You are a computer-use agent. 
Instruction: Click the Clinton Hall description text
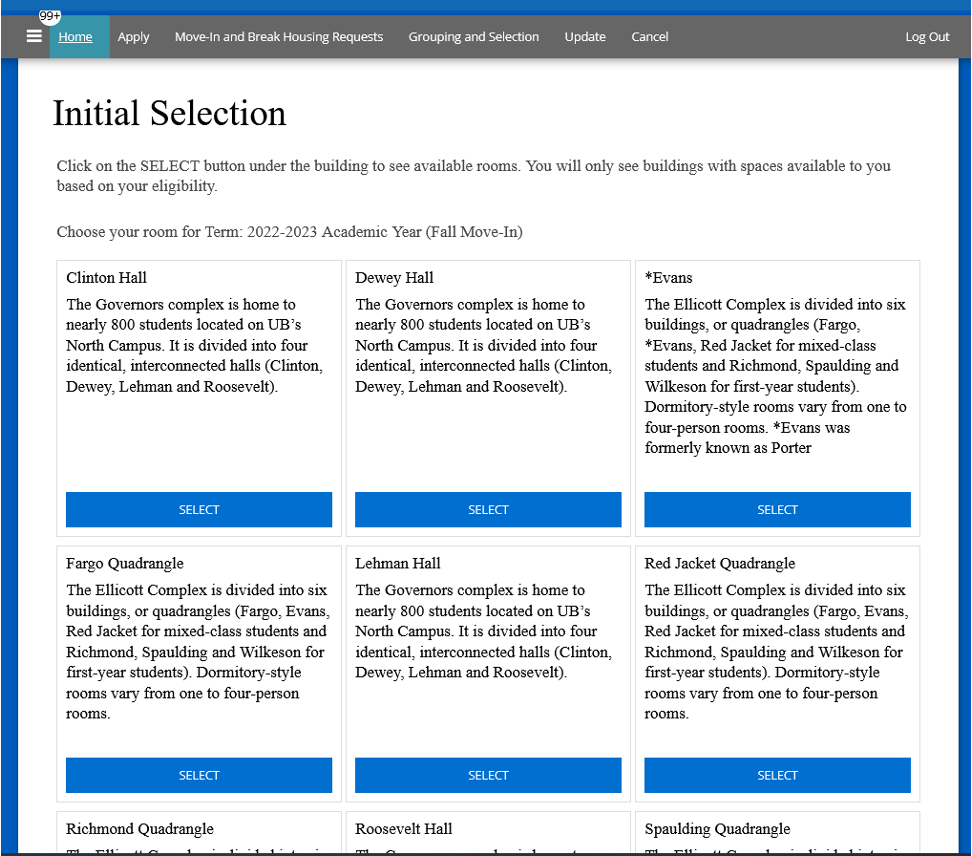click(197, 345)
